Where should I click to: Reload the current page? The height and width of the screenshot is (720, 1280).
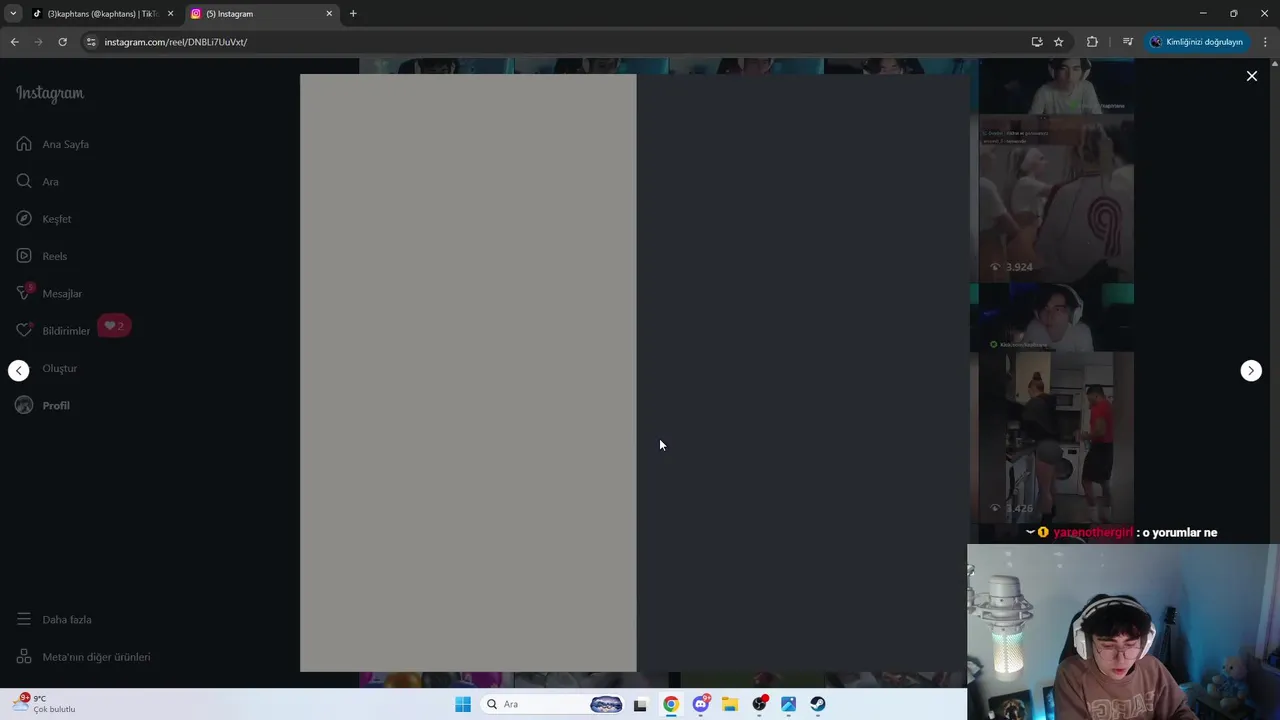62,42
